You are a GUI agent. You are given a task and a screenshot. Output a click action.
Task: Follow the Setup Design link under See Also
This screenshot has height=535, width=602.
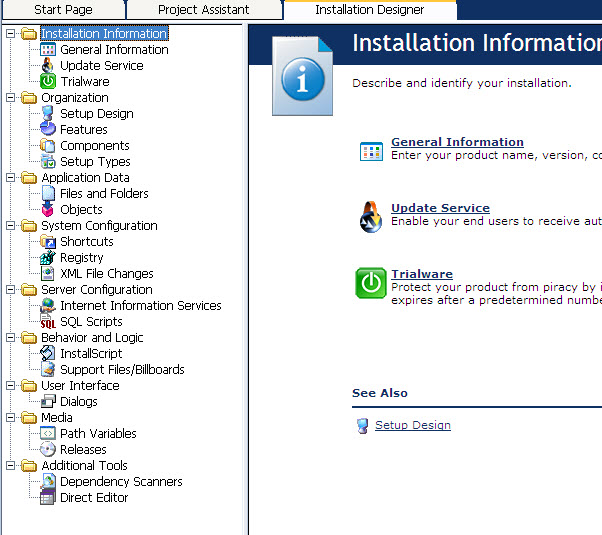click(413, 425)
